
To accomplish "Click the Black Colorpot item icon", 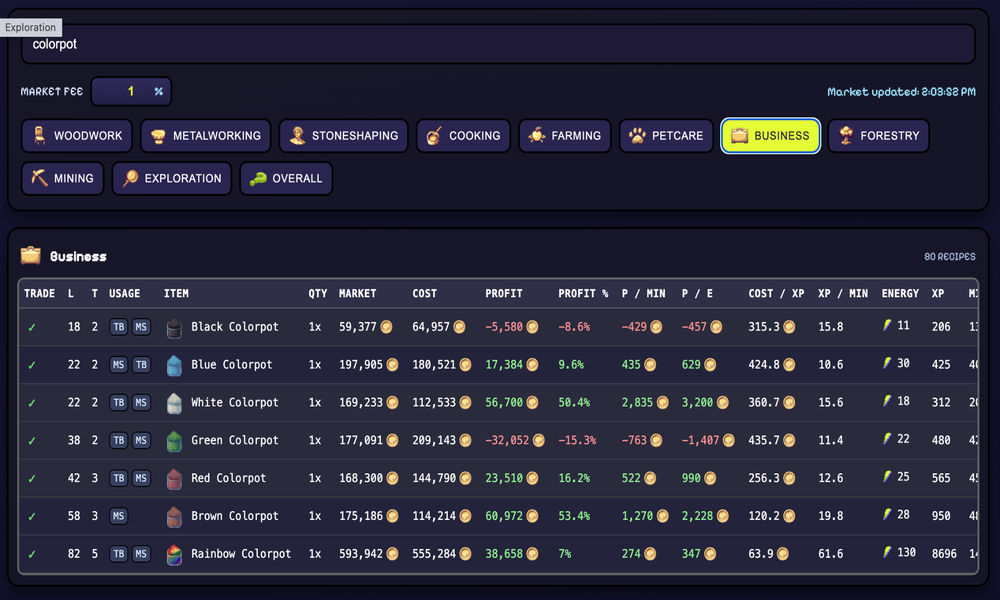I will coord(174,328).
